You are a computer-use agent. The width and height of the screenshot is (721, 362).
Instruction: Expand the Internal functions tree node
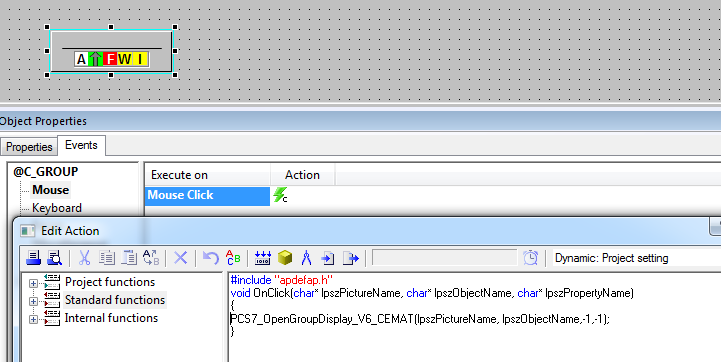tap(33, 319)
